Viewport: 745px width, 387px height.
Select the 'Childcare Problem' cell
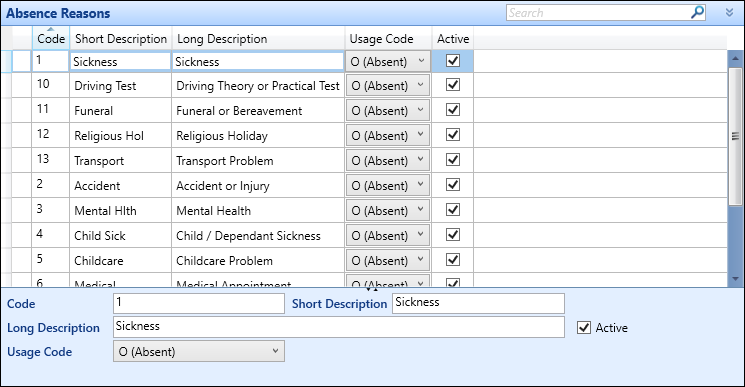tap(258, 260)
